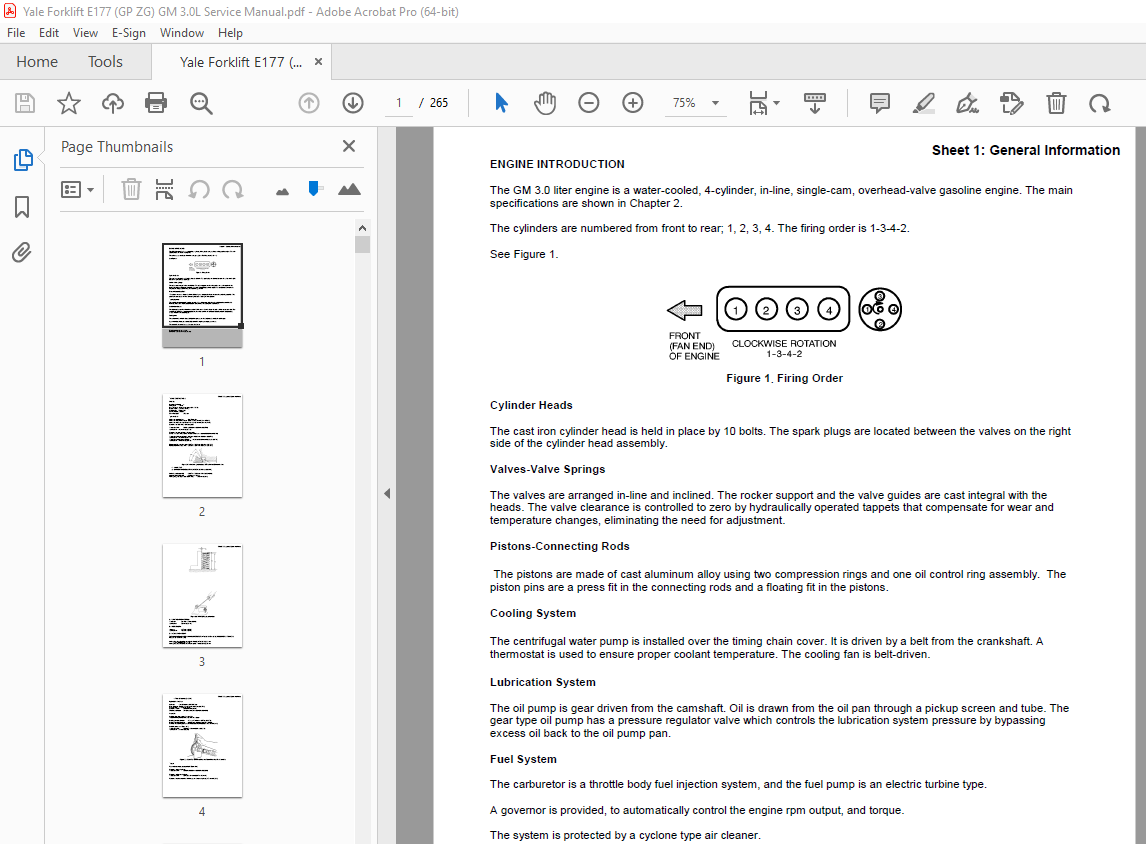Screen dimensions: 1146x844
Task: Click the Edit stamp tool icon
Action: [1012, 103]
